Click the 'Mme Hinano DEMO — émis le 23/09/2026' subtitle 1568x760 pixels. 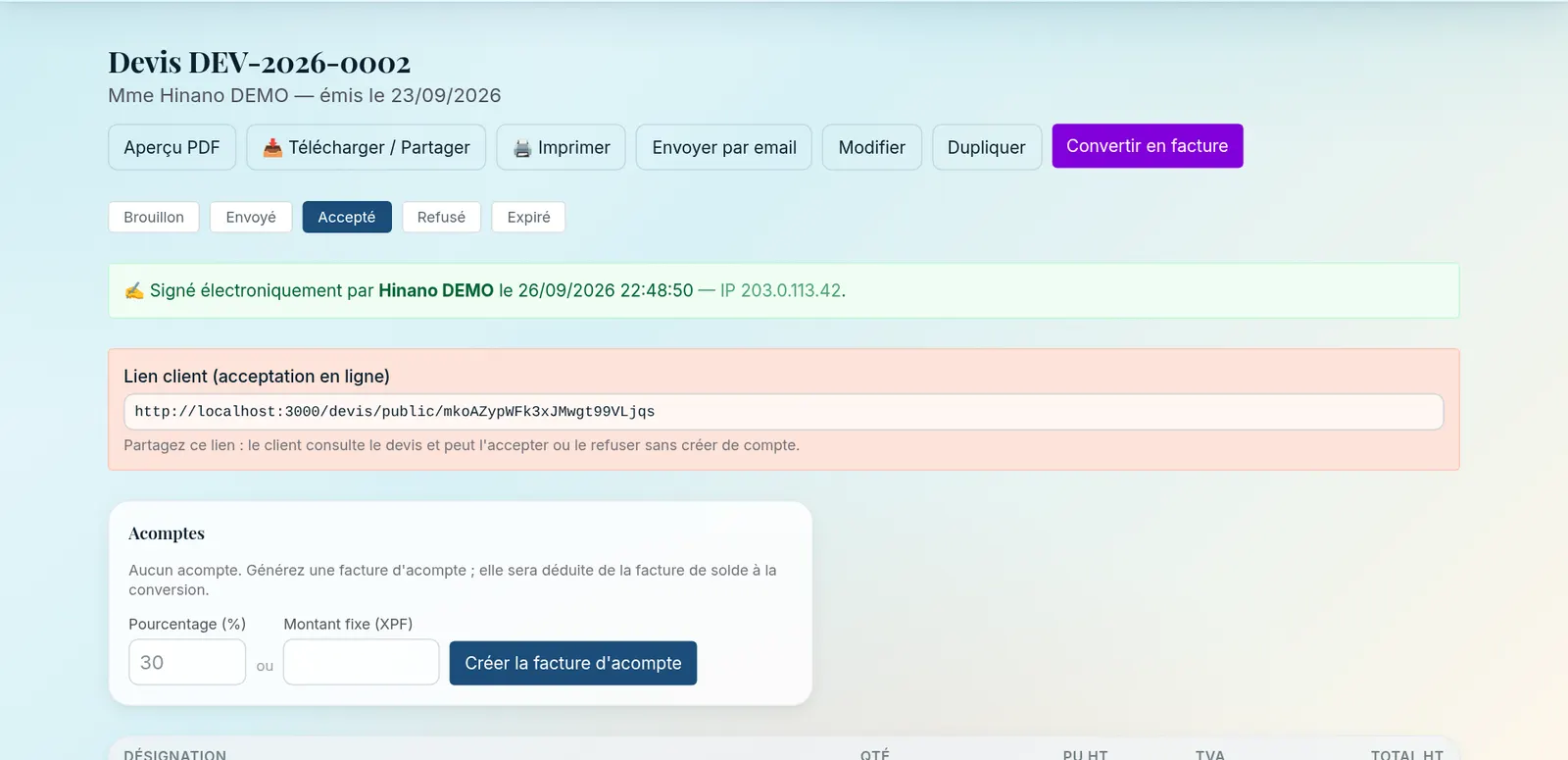click(x=305, y=95)
